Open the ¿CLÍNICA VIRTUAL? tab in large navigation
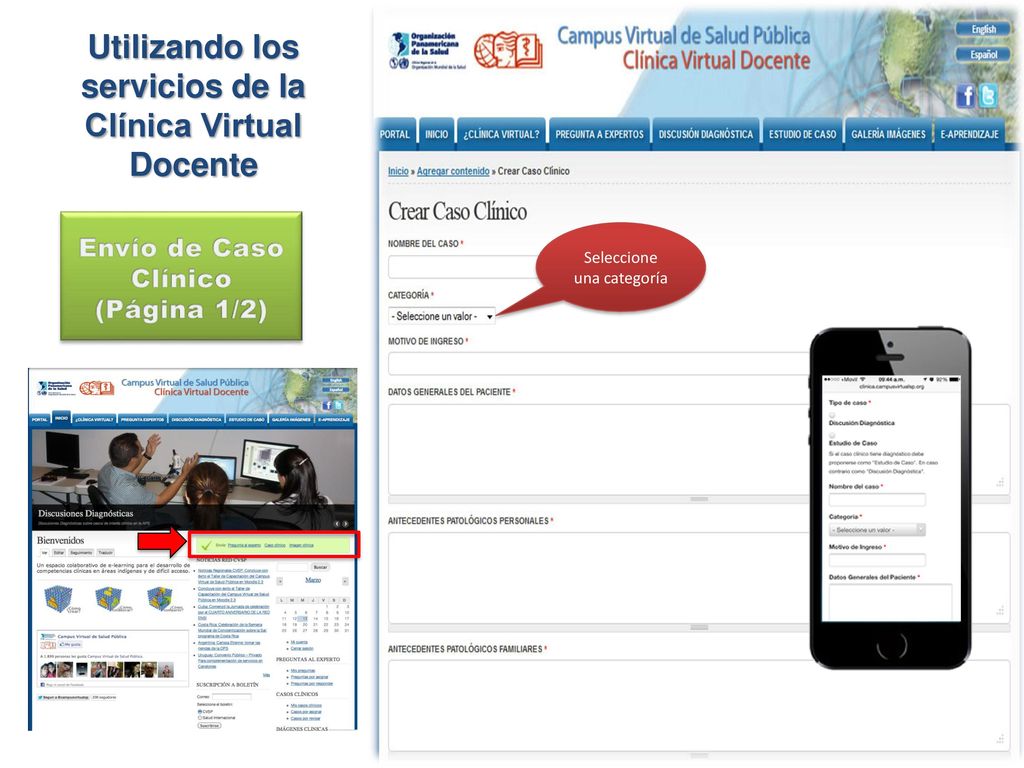 [502, 134]
